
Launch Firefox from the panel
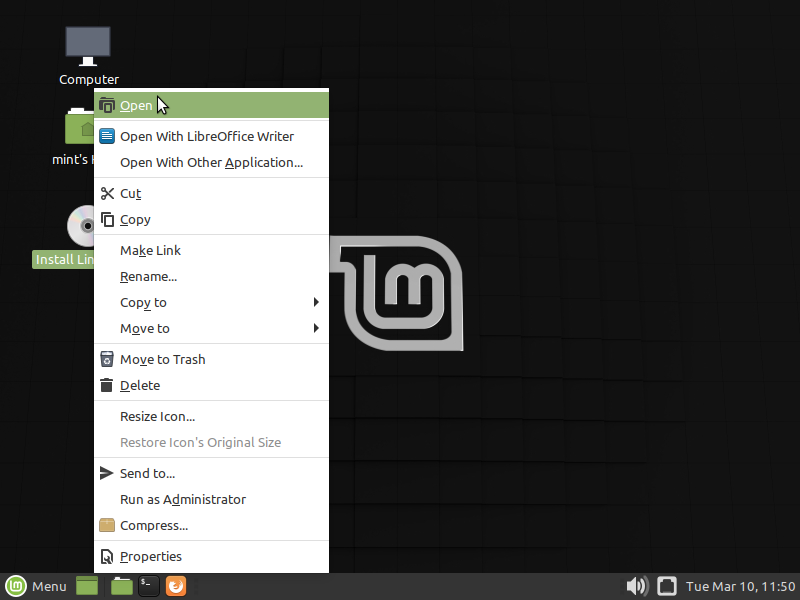click(176, 586)
